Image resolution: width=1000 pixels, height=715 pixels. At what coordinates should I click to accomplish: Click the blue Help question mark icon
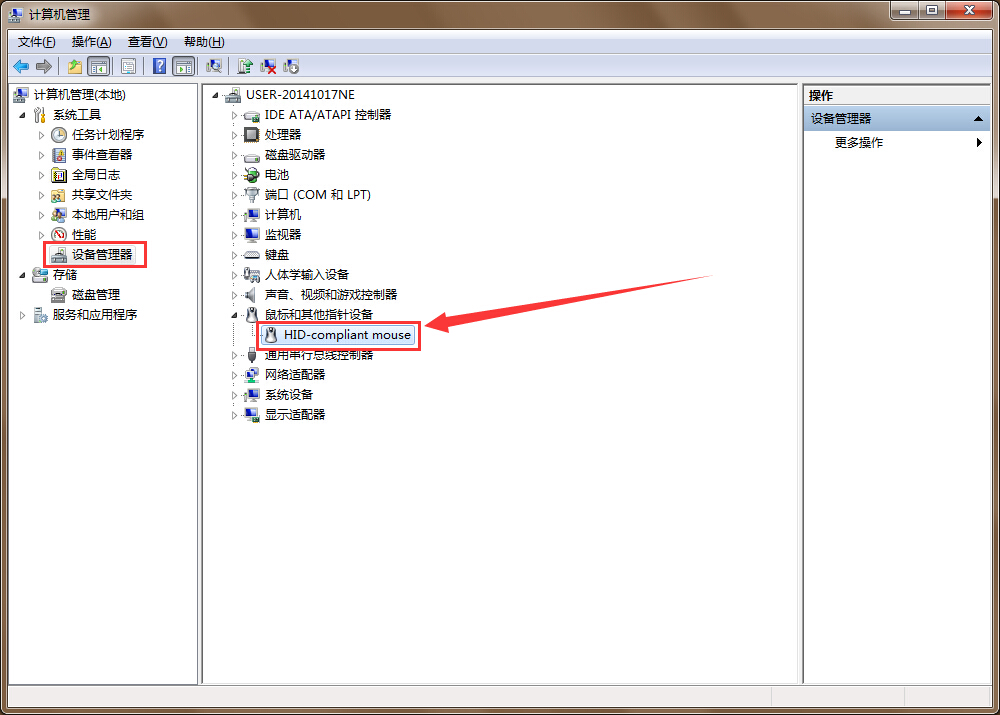pos(159,66)
